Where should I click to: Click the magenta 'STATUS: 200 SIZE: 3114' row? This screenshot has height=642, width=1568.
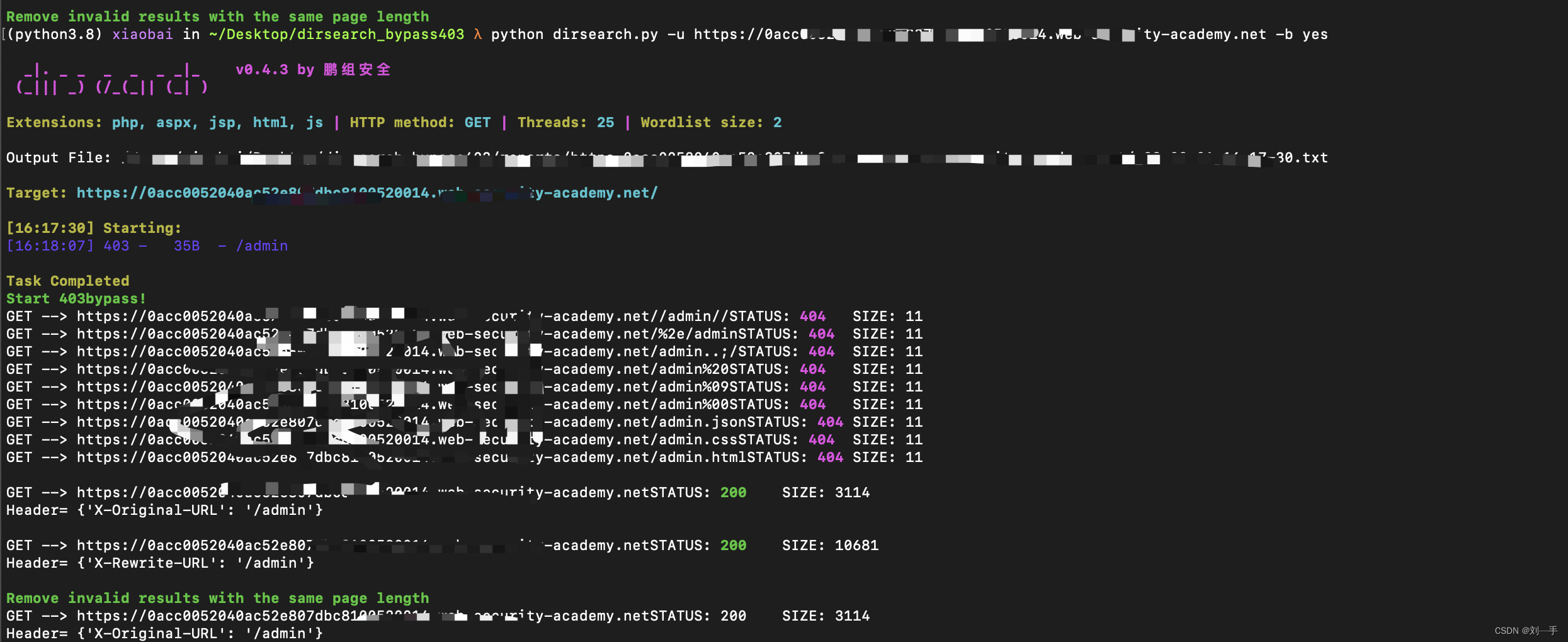(438, 493)
